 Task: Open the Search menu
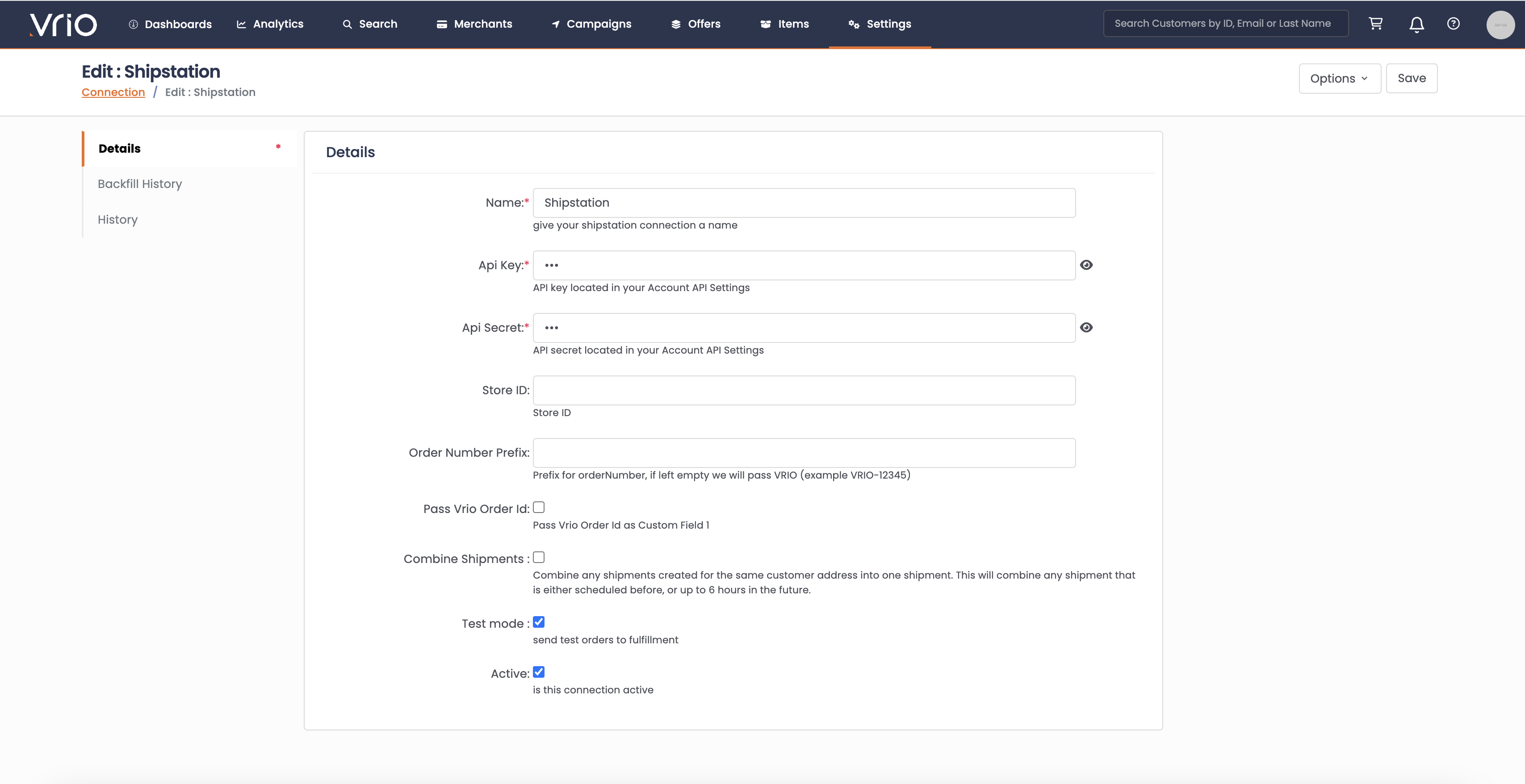pos(370,24)
